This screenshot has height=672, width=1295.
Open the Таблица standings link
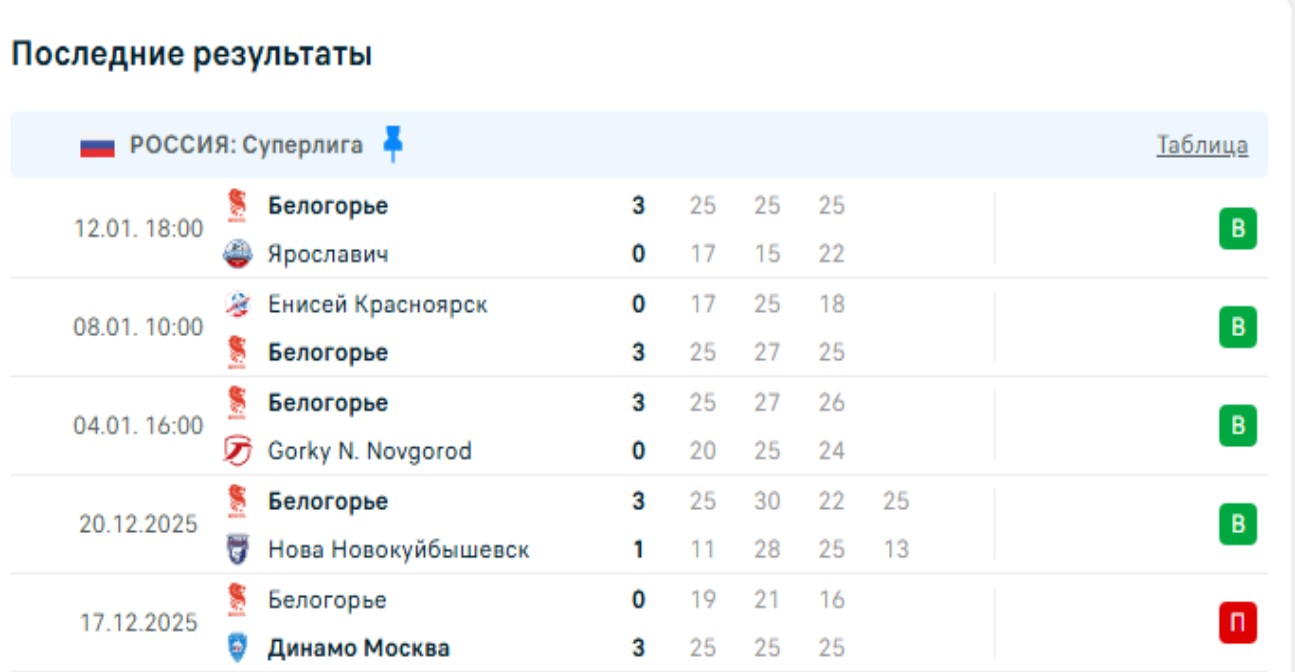pyautogui.click(x=1202, y=146)
